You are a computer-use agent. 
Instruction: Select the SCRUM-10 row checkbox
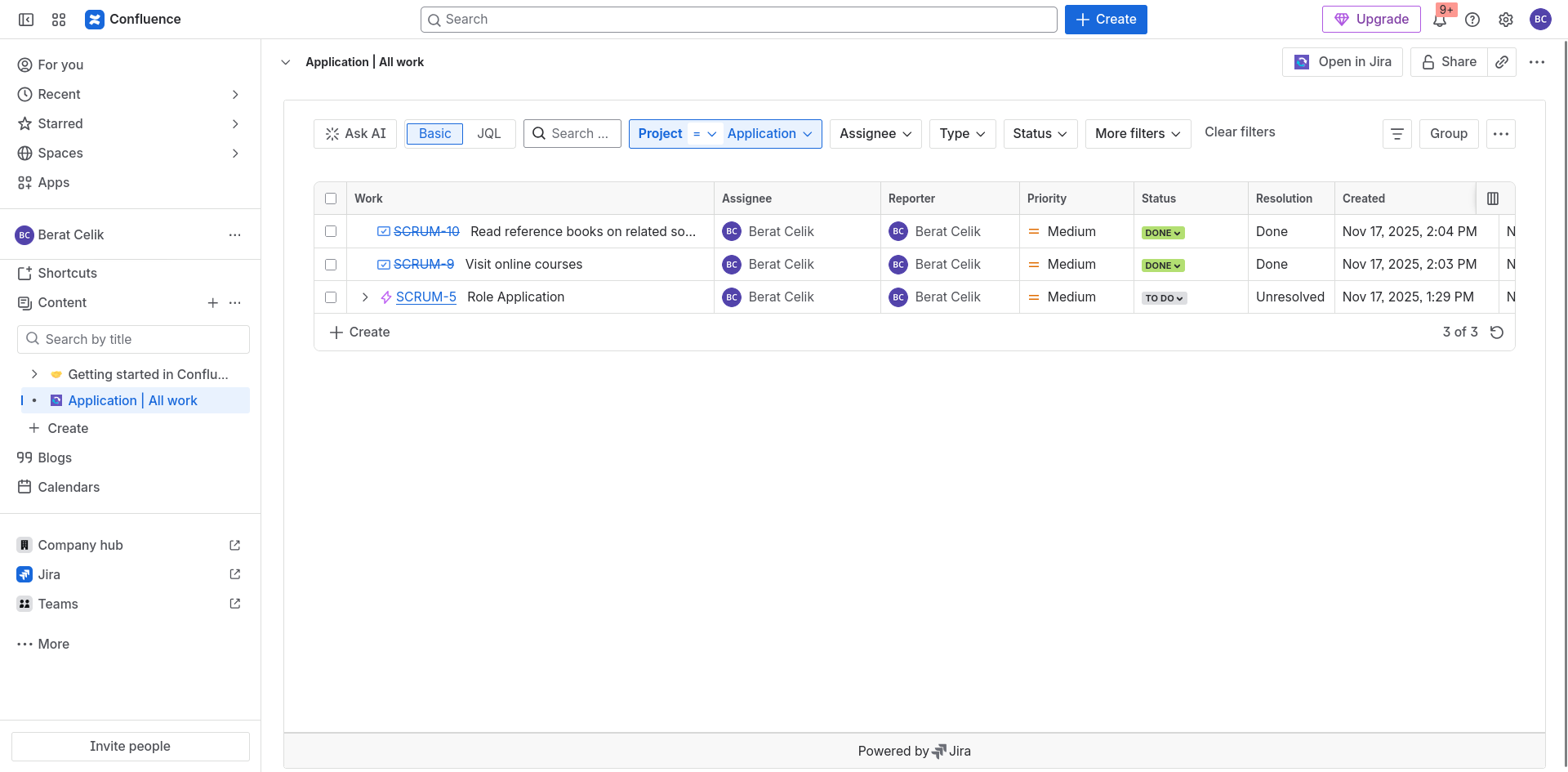331,232
